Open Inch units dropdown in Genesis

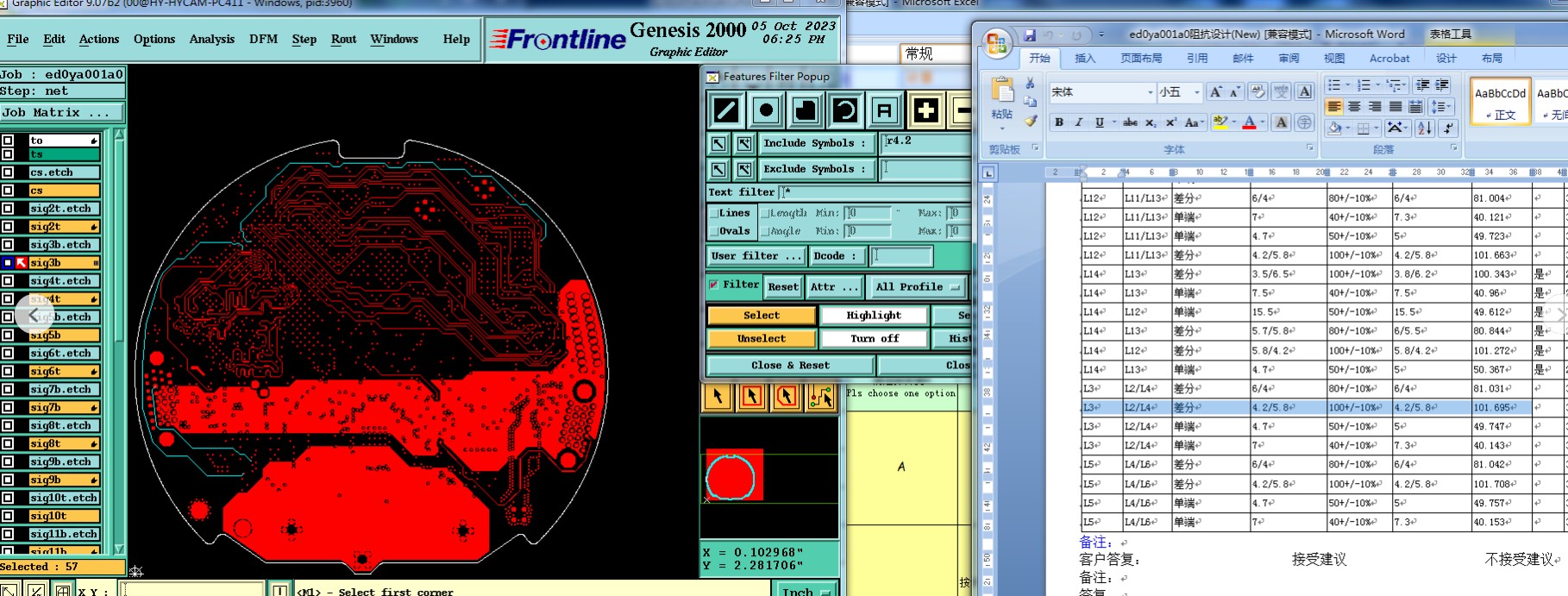point(805,592)
